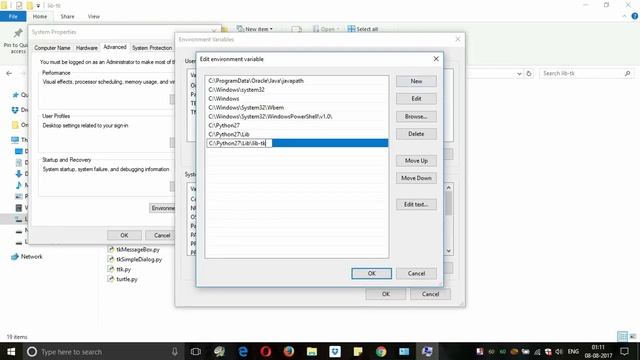The image size is (640, 360).
Task: Click the Windows Start button
Action: click(x=11, y=351)
